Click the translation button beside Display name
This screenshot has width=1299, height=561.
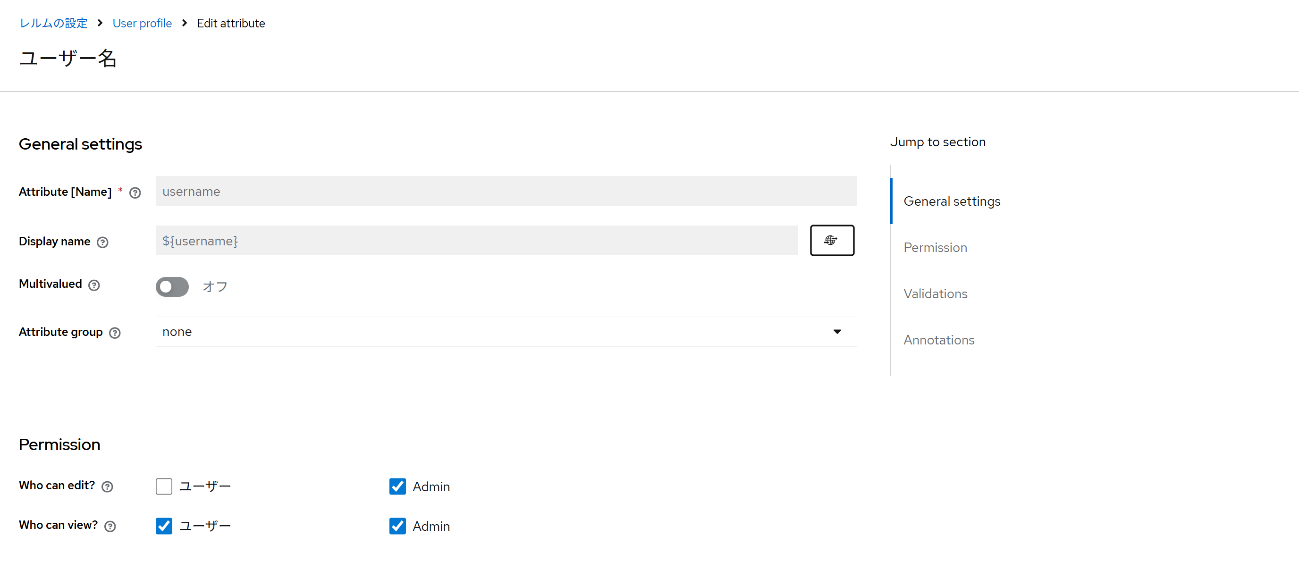tap(831, 241)
